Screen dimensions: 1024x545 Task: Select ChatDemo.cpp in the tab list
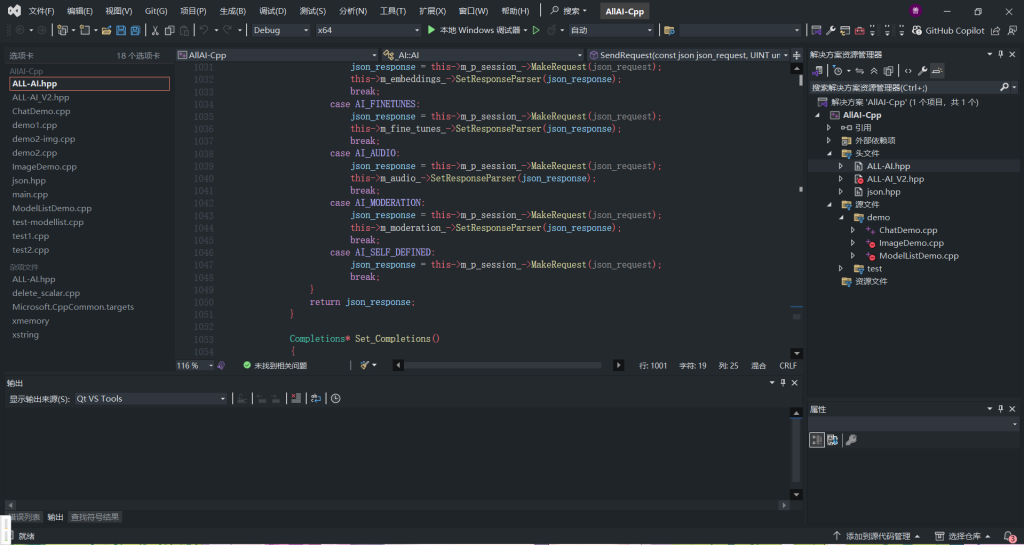click(x=41, y=111)
